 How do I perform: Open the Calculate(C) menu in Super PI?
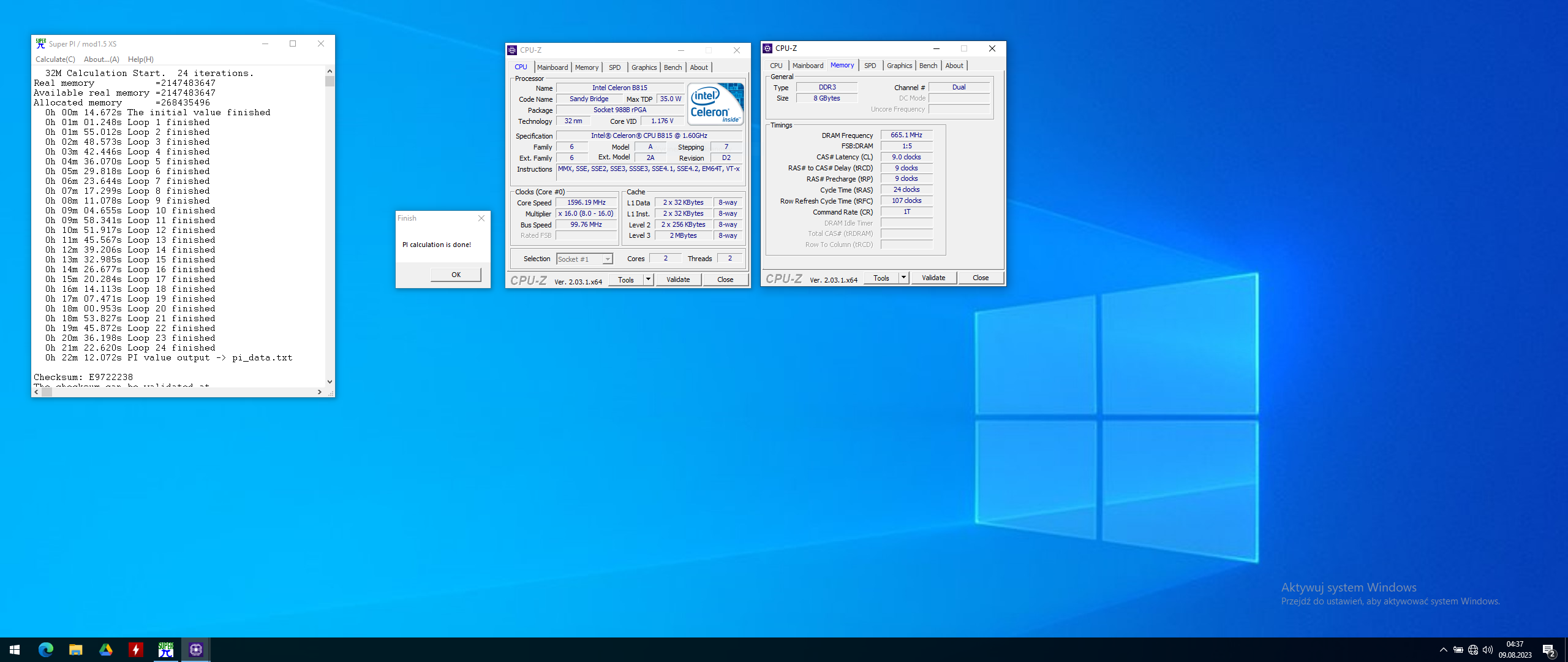(x=55, y=59)
